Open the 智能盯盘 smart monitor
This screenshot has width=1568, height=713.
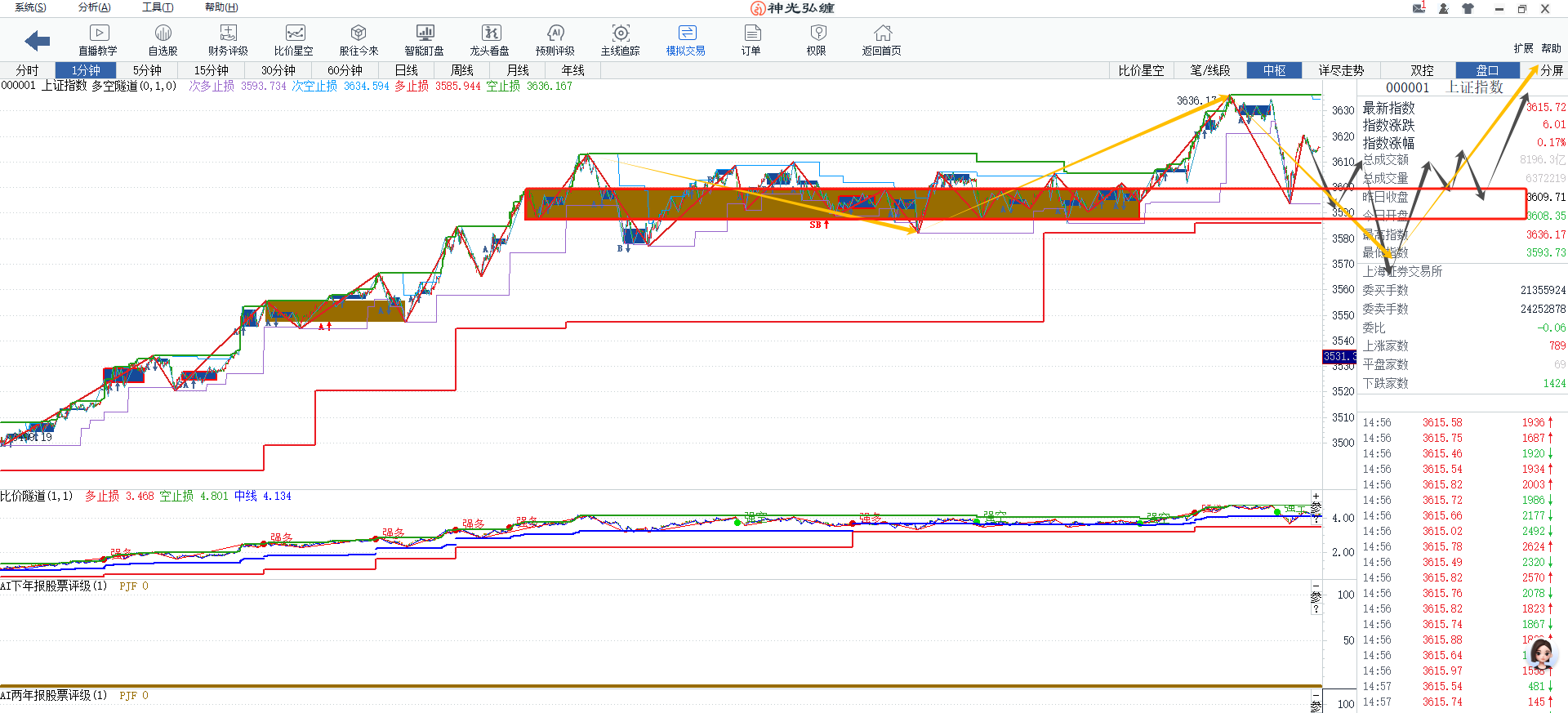[425, 40]
